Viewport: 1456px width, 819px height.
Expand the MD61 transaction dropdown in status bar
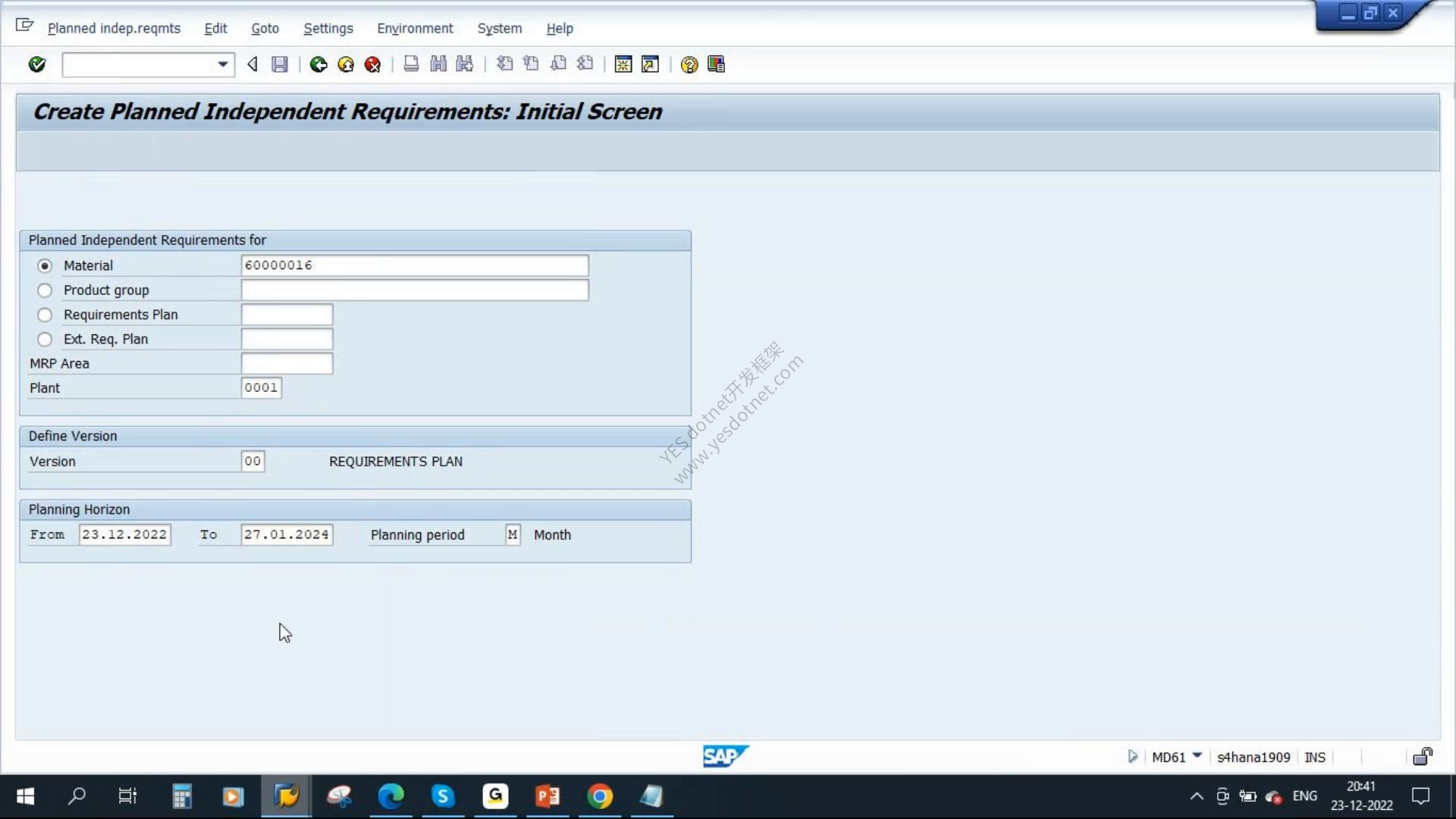pyautogui.click(x=1197, y=756)
